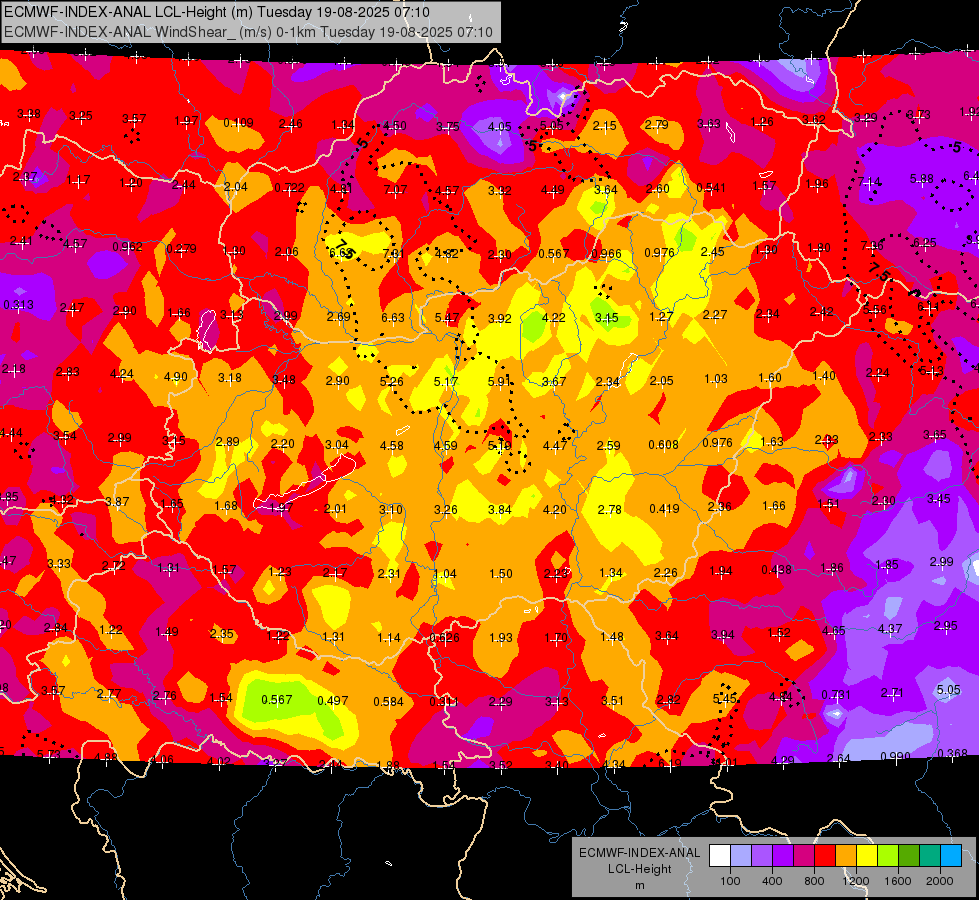
Task: Click the wind shear value 7.07
Action: click(395, 189)
